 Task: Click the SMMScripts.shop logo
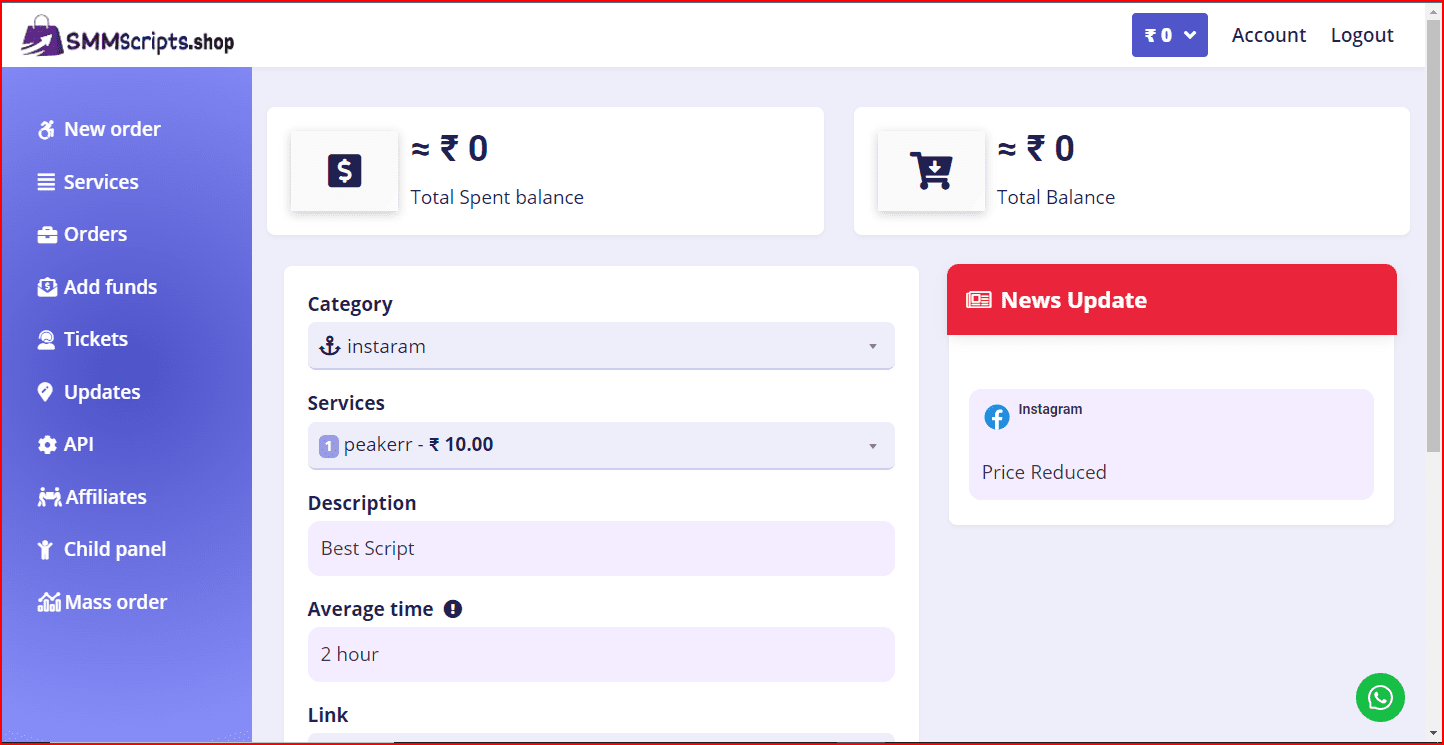(x=128, y=36)
